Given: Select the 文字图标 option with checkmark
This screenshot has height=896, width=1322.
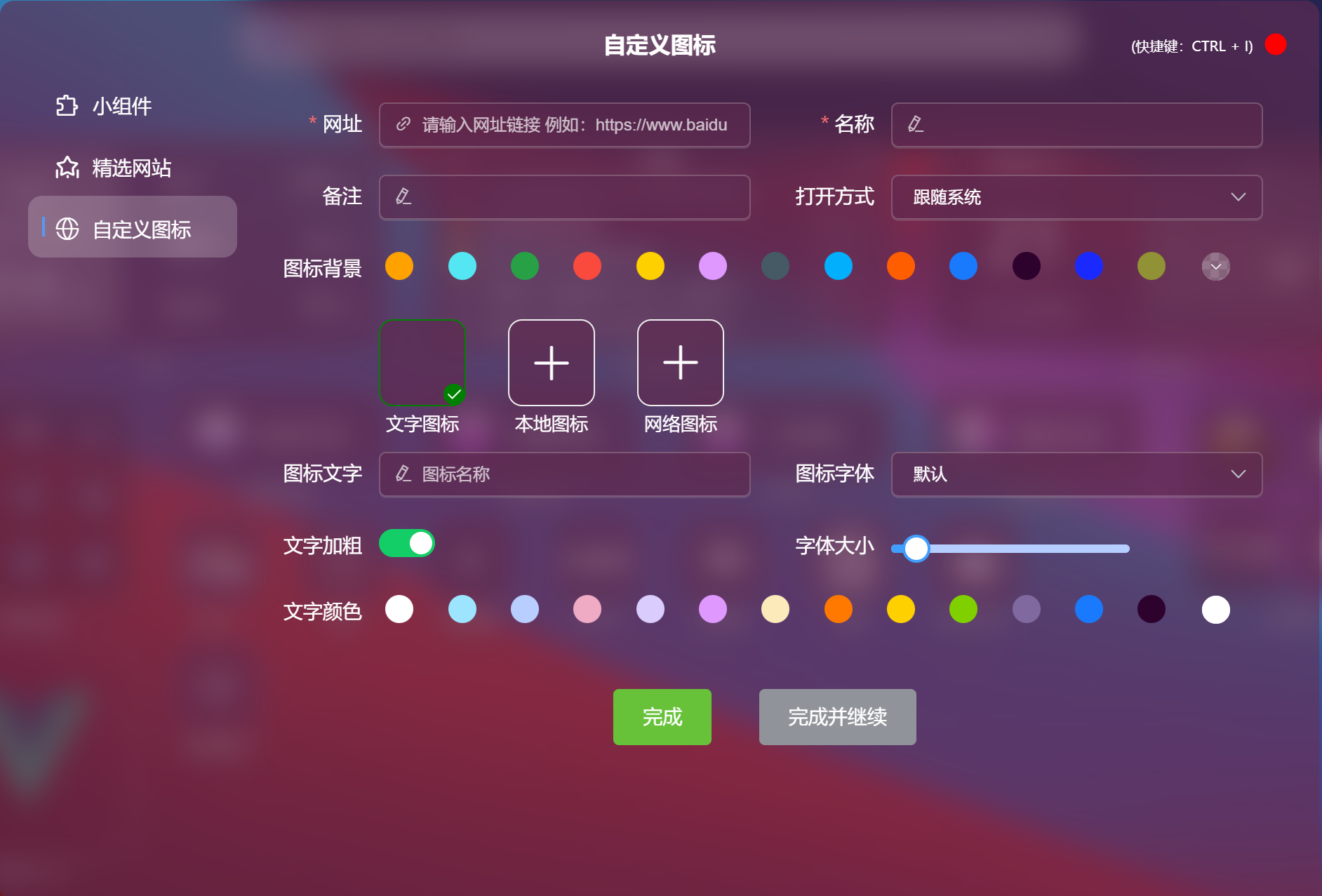Looking at the screenshot, I should (422, 363).
